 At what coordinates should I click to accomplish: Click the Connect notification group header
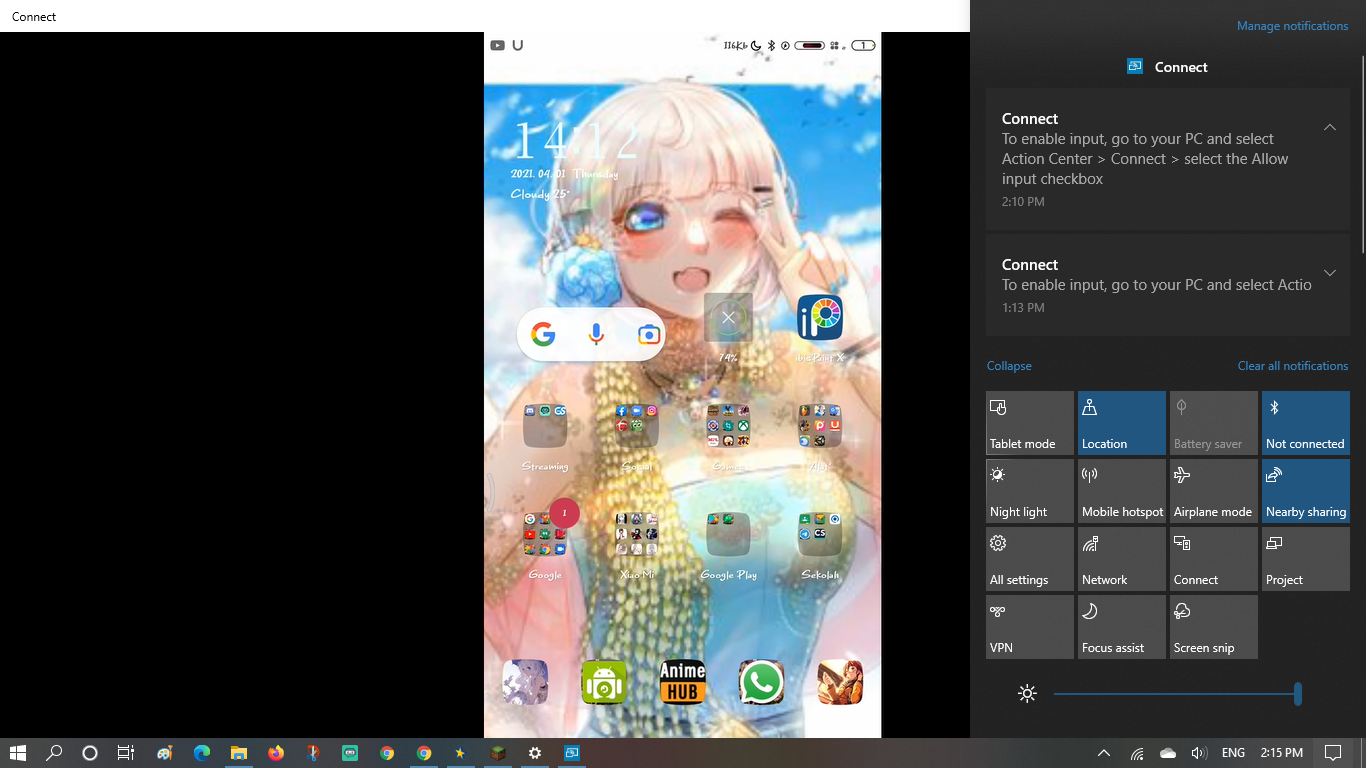(x=1168, y=67)
